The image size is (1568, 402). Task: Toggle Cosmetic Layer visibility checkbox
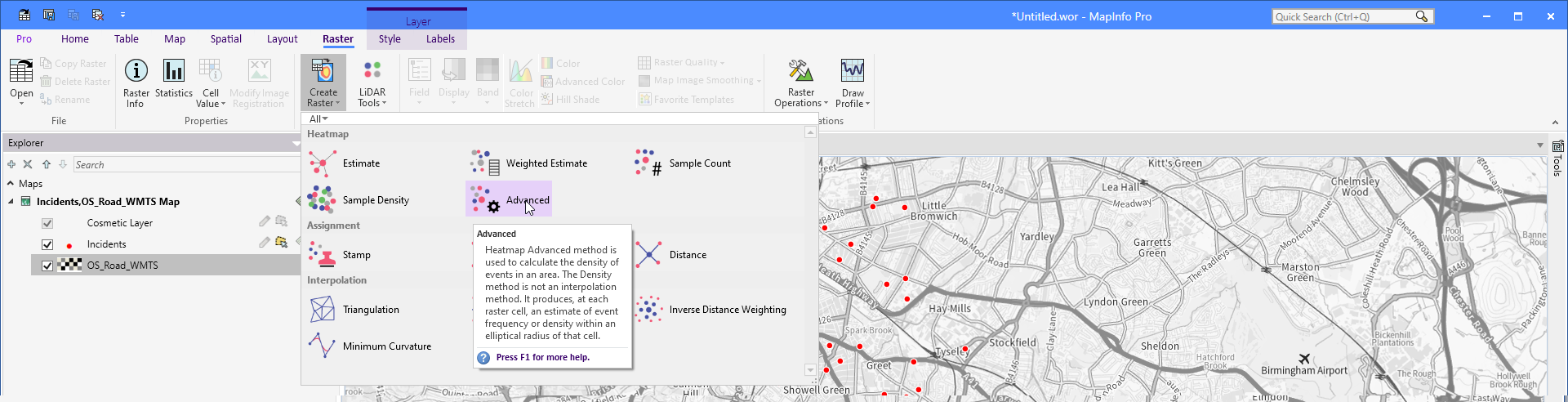[47, 223]
